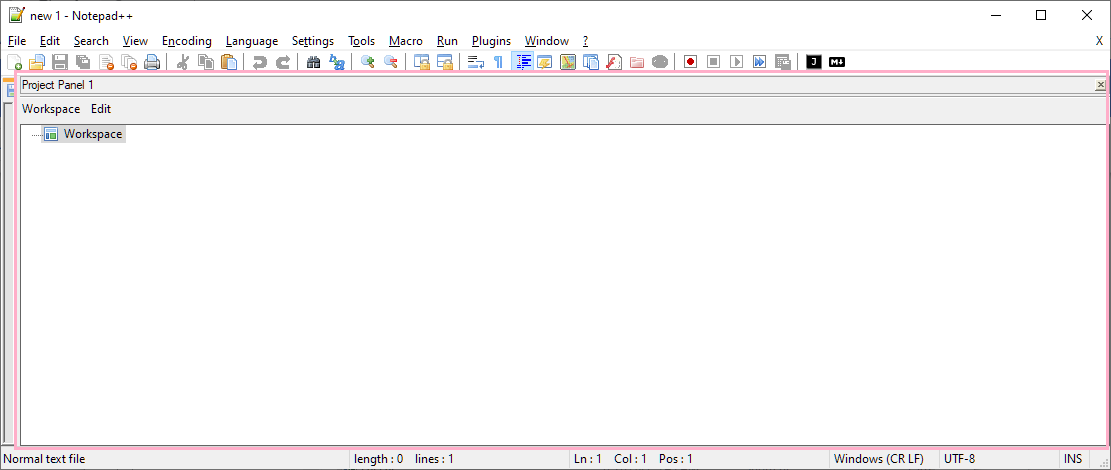Image resolution: width=1111 pixels, height=470 pixels.
Task: Open the Document List toolbar icon
Action: (x=591, y=62)
